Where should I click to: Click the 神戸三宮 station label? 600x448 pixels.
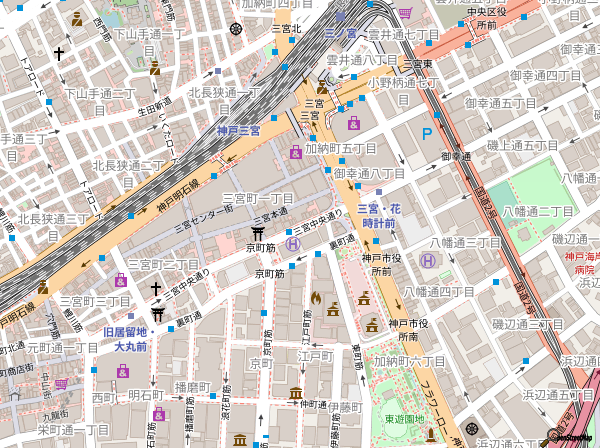[238, 131]
